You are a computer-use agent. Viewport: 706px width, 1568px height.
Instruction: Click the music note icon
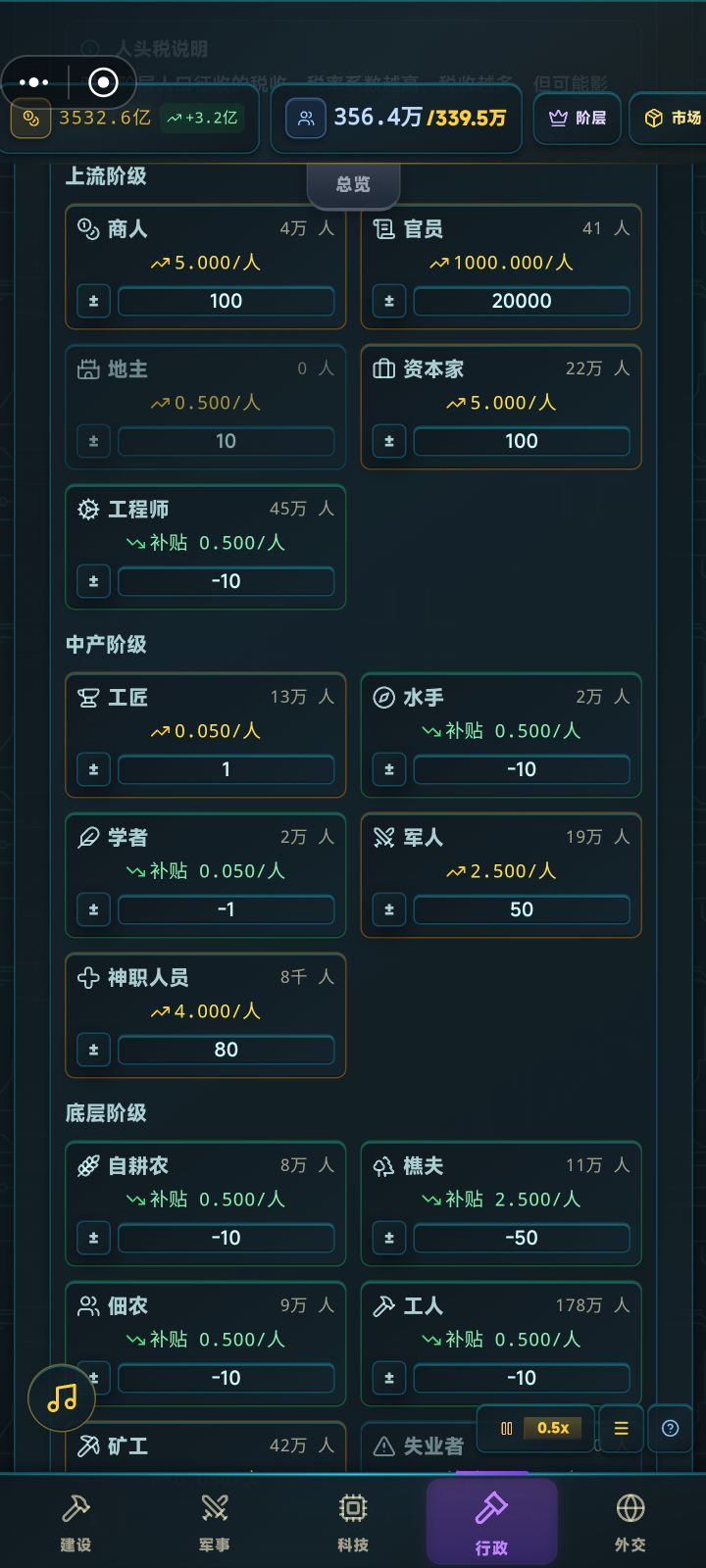[62, 1398]
